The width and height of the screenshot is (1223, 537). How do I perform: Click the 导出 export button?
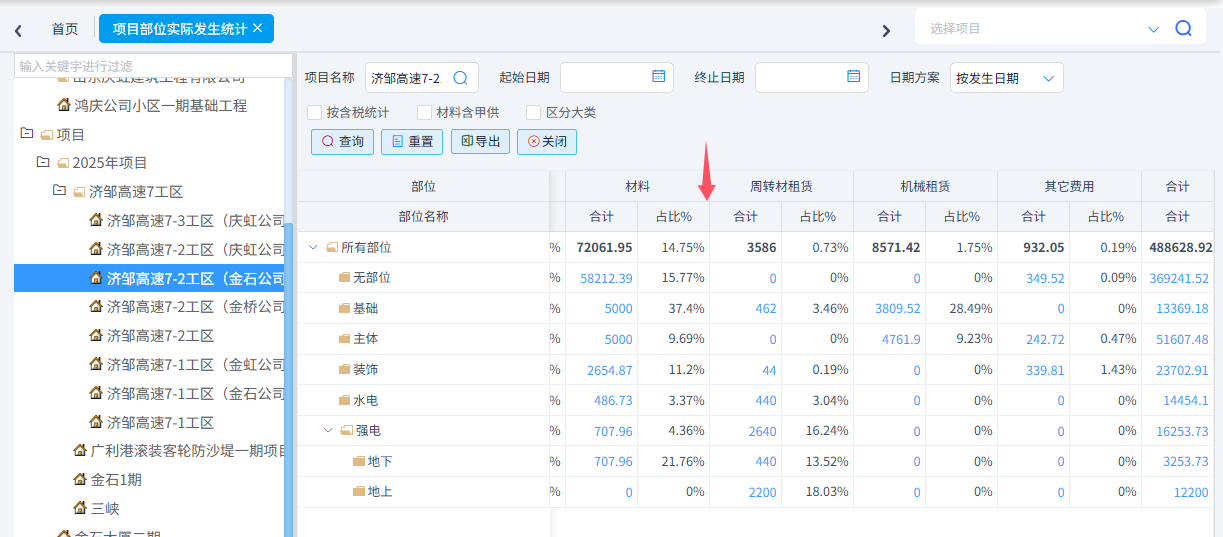(x=480, y=142)
